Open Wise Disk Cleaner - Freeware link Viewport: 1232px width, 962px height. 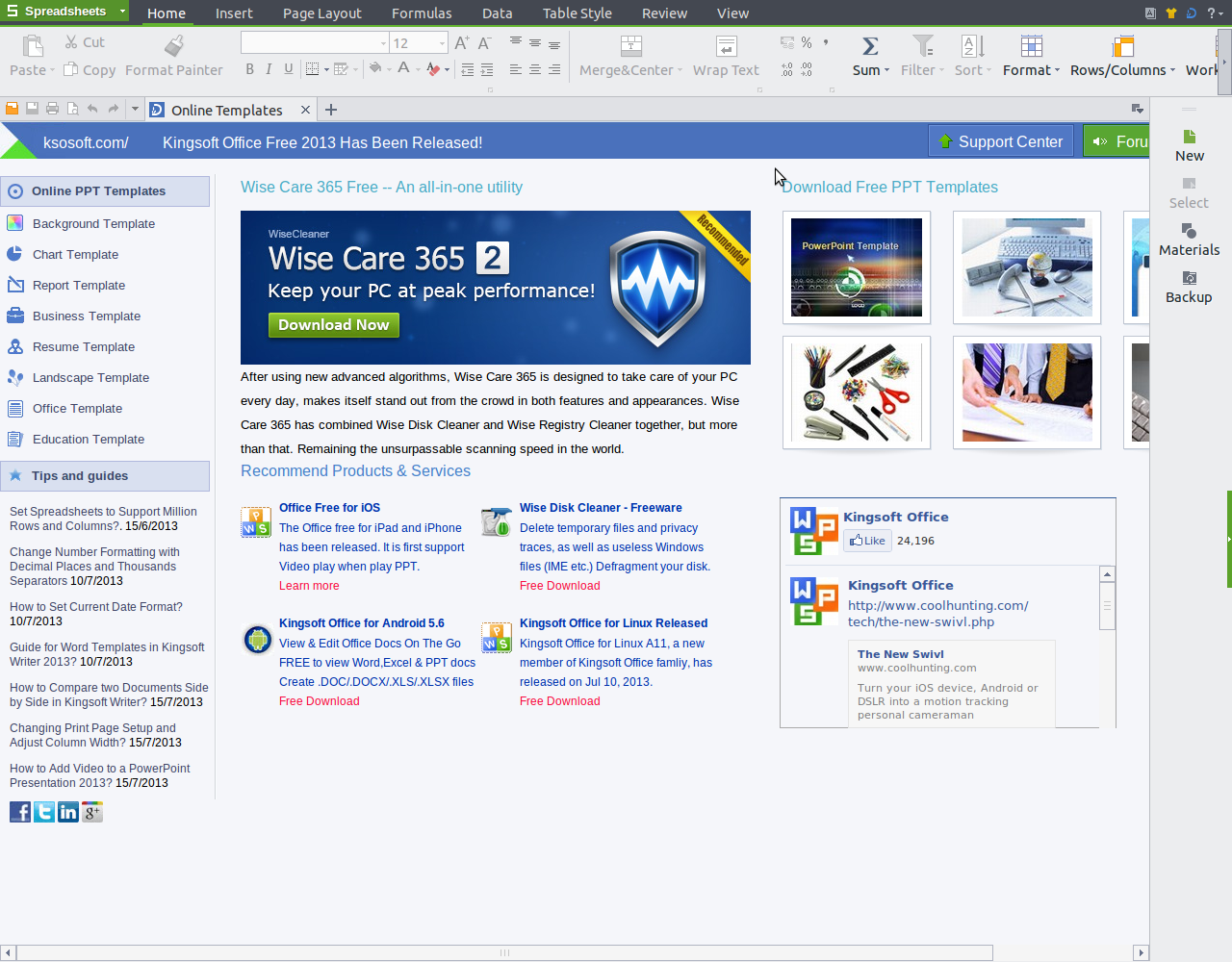coord(601,508)
